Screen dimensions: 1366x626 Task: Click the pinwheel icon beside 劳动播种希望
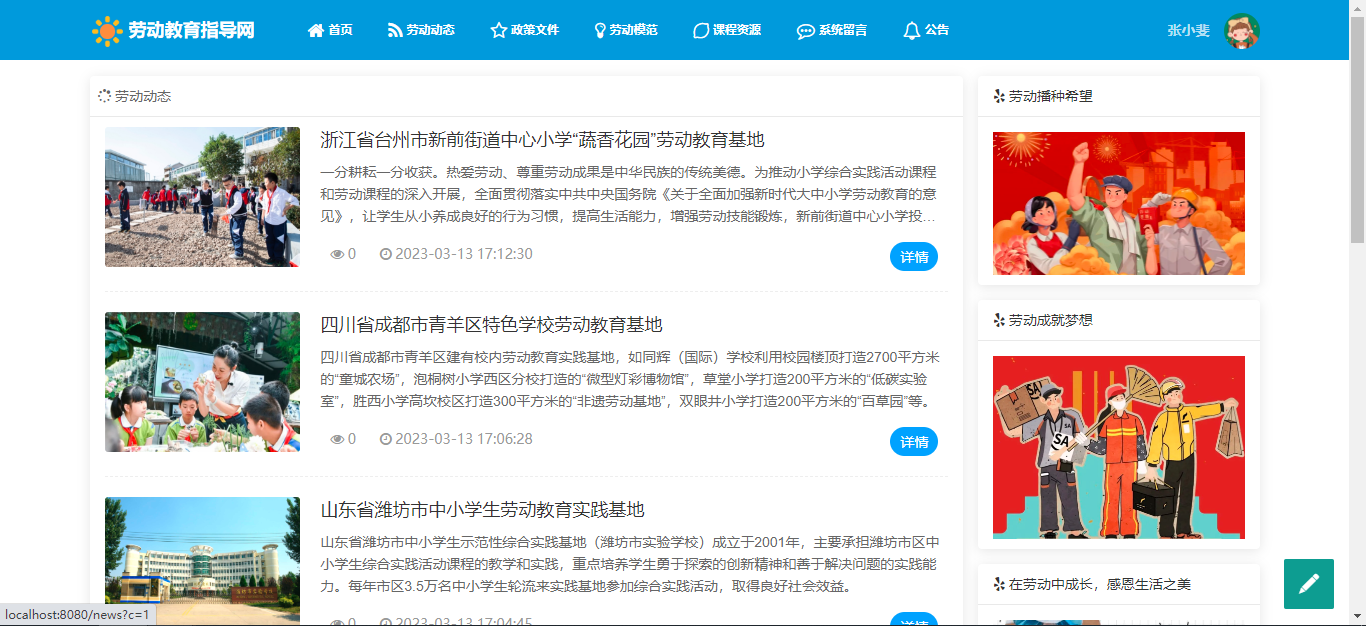(999, 96)
